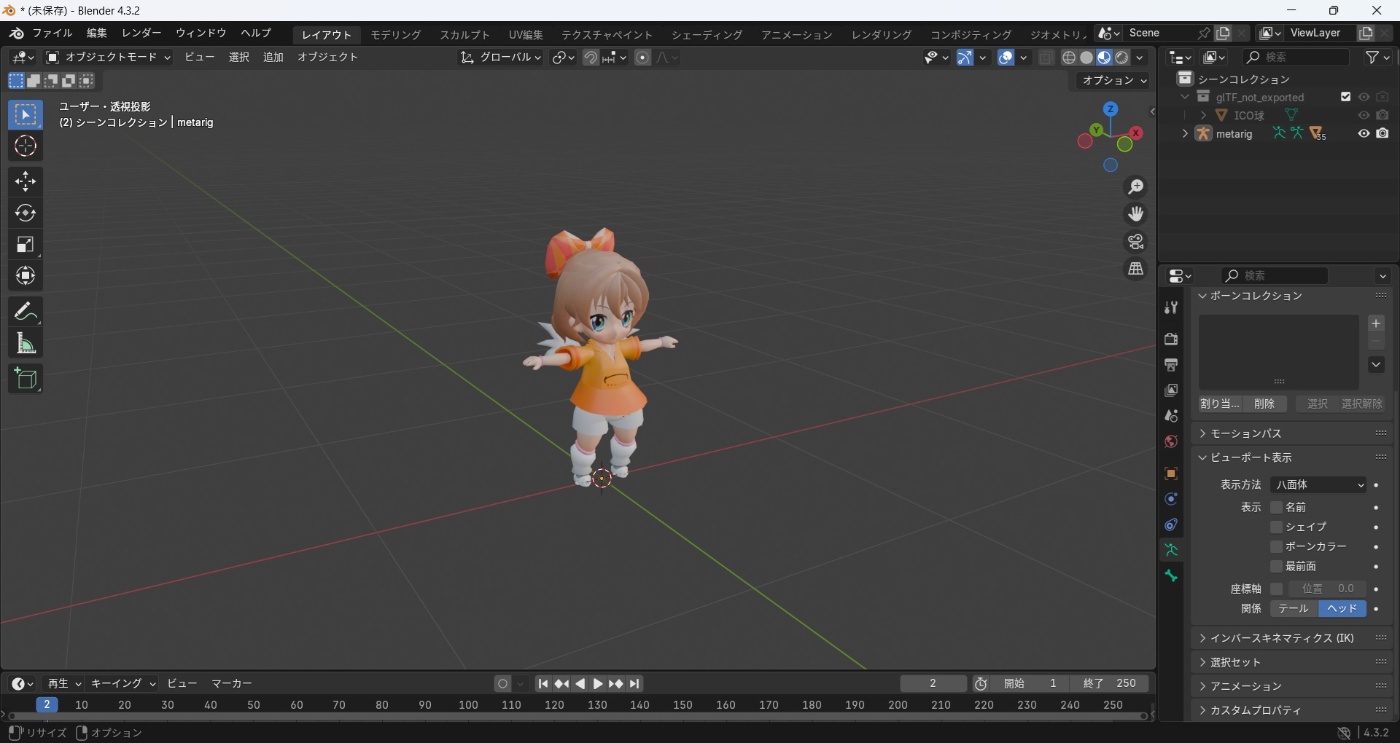
Task: Choose the Add Cube tool
Action: [26, 379]
